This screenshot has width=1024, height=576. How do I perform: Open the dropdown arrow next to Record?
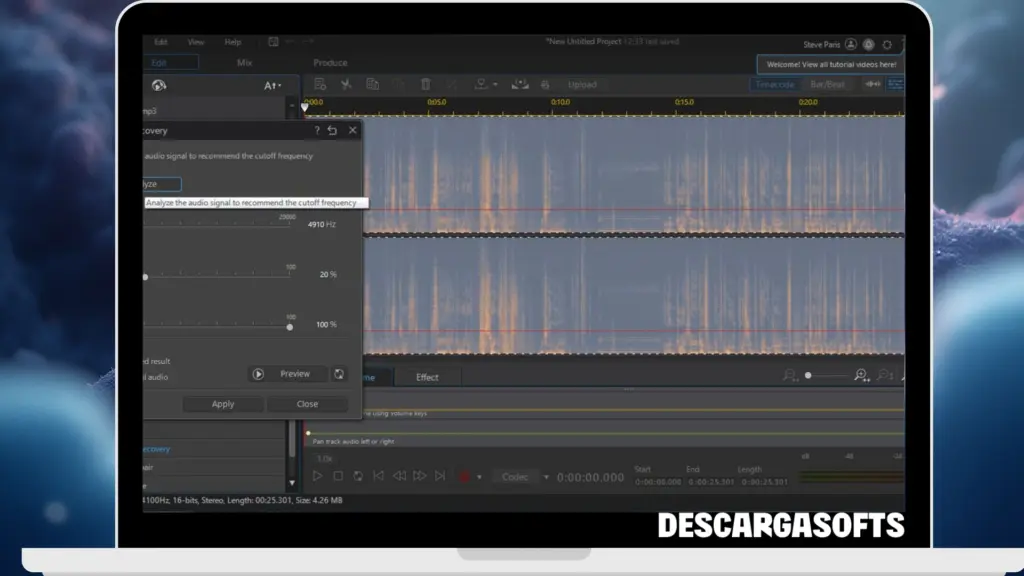(480, 476)
